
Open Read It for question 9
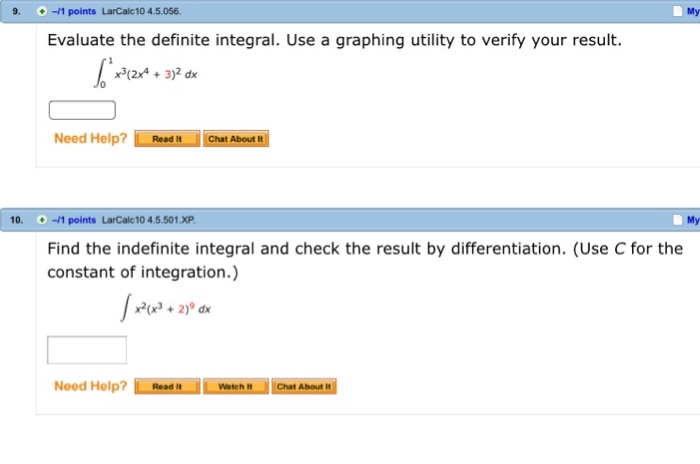[x=167, y=139]
